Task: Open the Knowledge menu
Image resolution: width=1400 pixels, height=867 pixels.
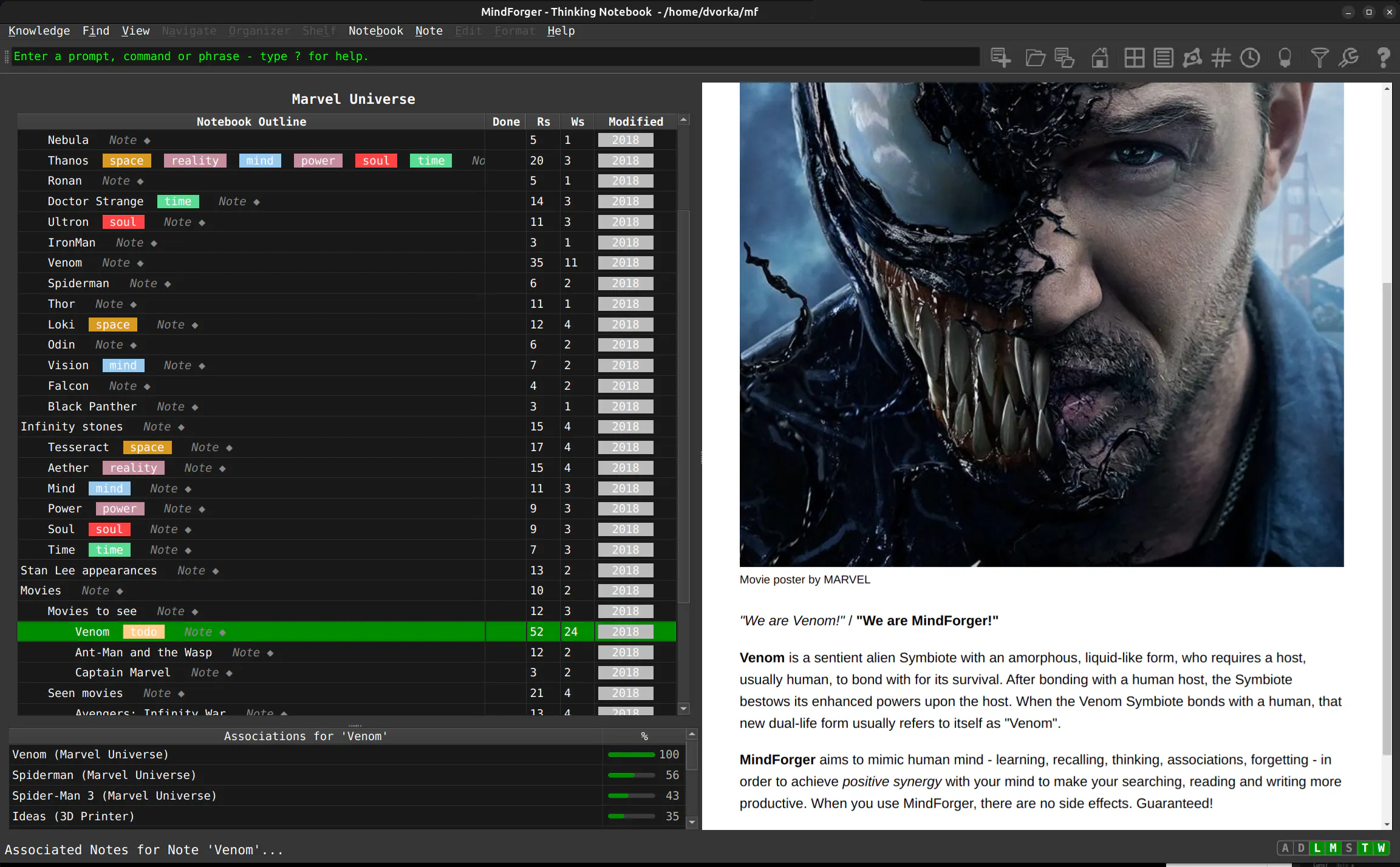Action: click(x=39, y=31)
